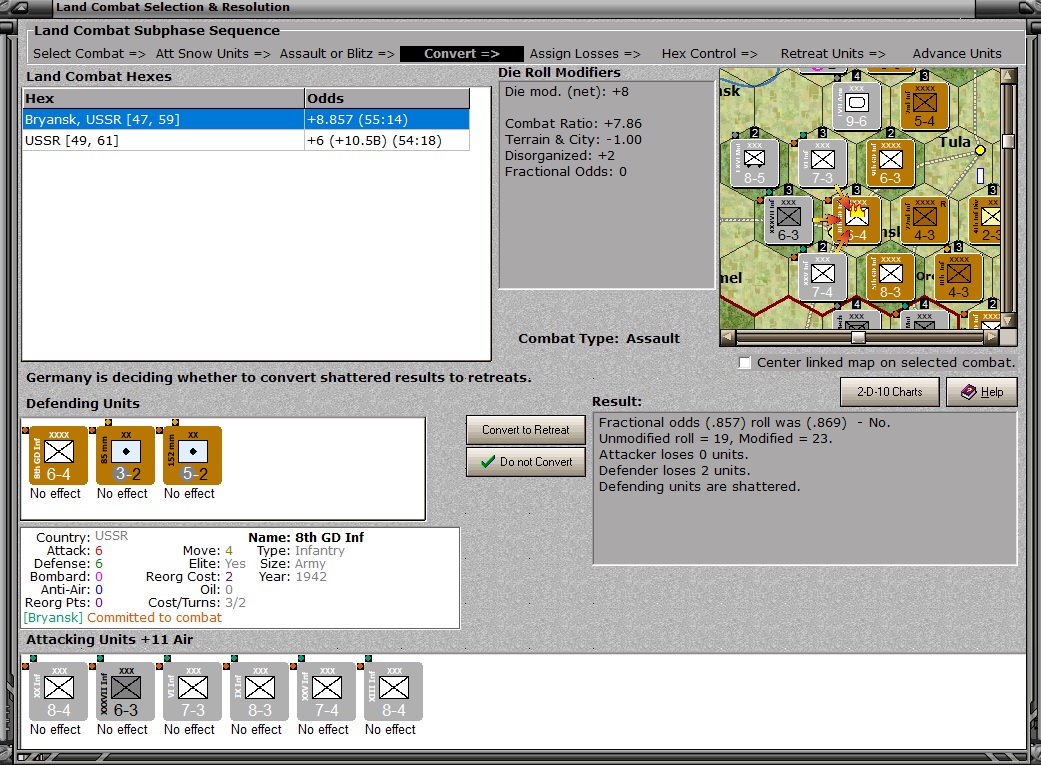Select the 152 mm 5-2 defending unit

[193, 456]
